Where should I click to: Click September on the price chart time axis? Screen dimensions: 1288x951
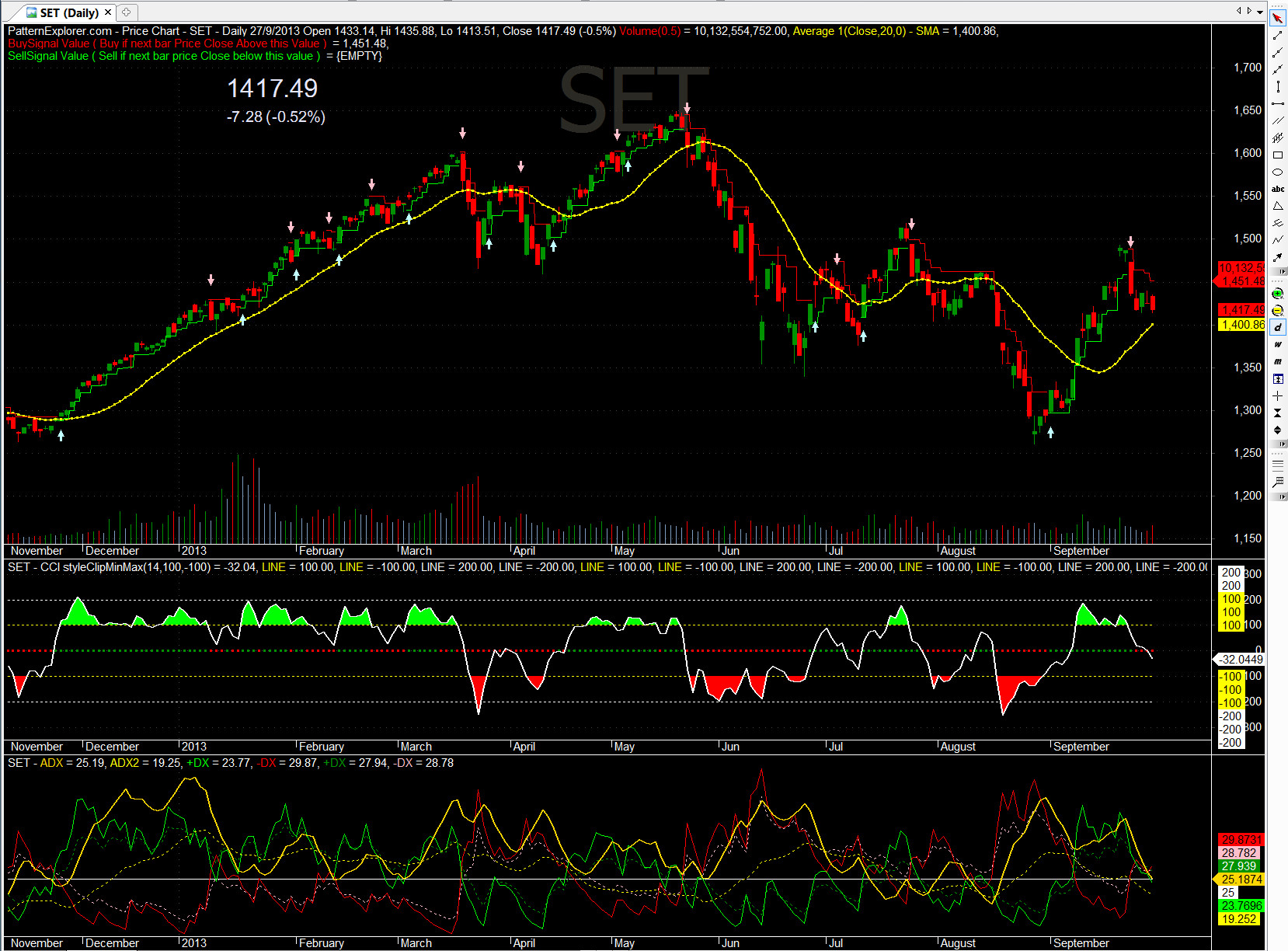[1081, 551]
